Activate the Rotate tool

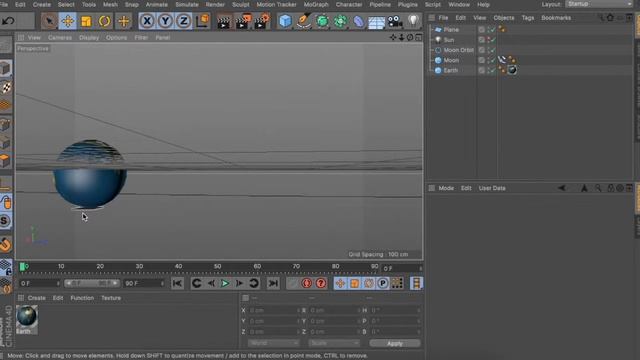point(104,21)
